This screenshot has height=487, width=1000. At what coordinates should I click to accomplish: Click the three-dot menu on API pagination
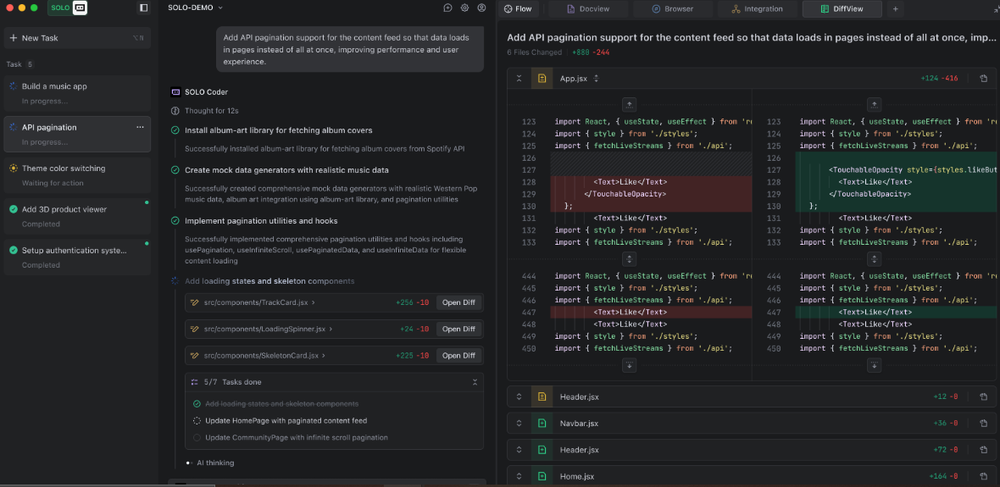140,127
